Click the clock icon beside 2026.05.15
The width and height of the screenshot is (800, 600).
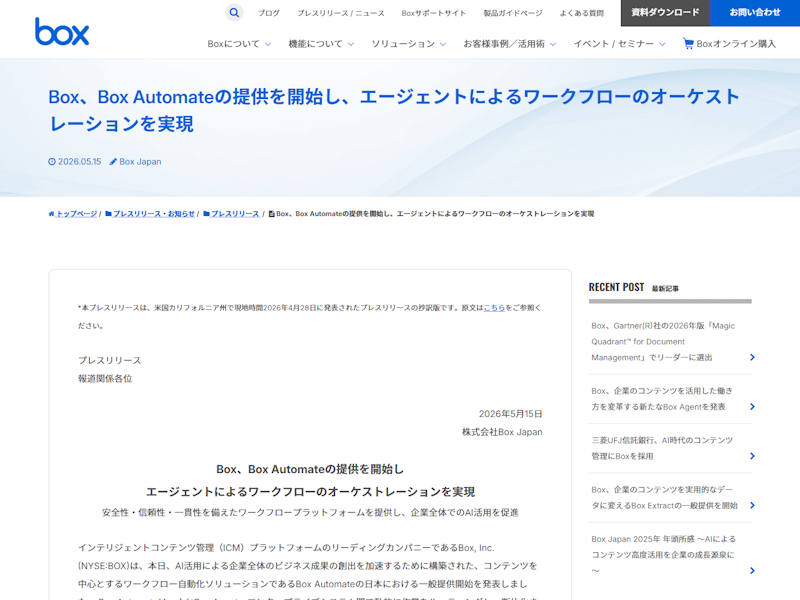52,162
